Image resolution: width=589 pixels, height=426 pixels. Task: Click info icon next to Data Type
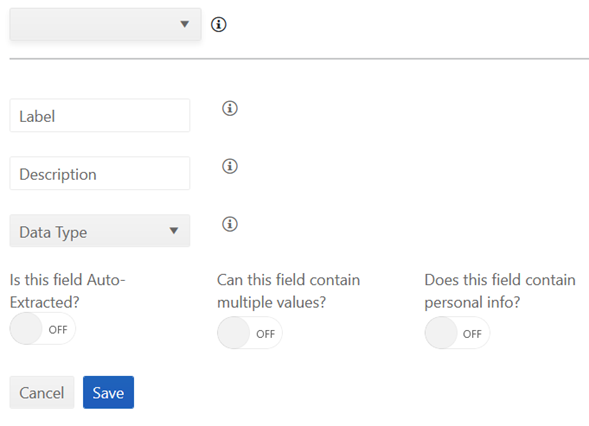point(230,224)
